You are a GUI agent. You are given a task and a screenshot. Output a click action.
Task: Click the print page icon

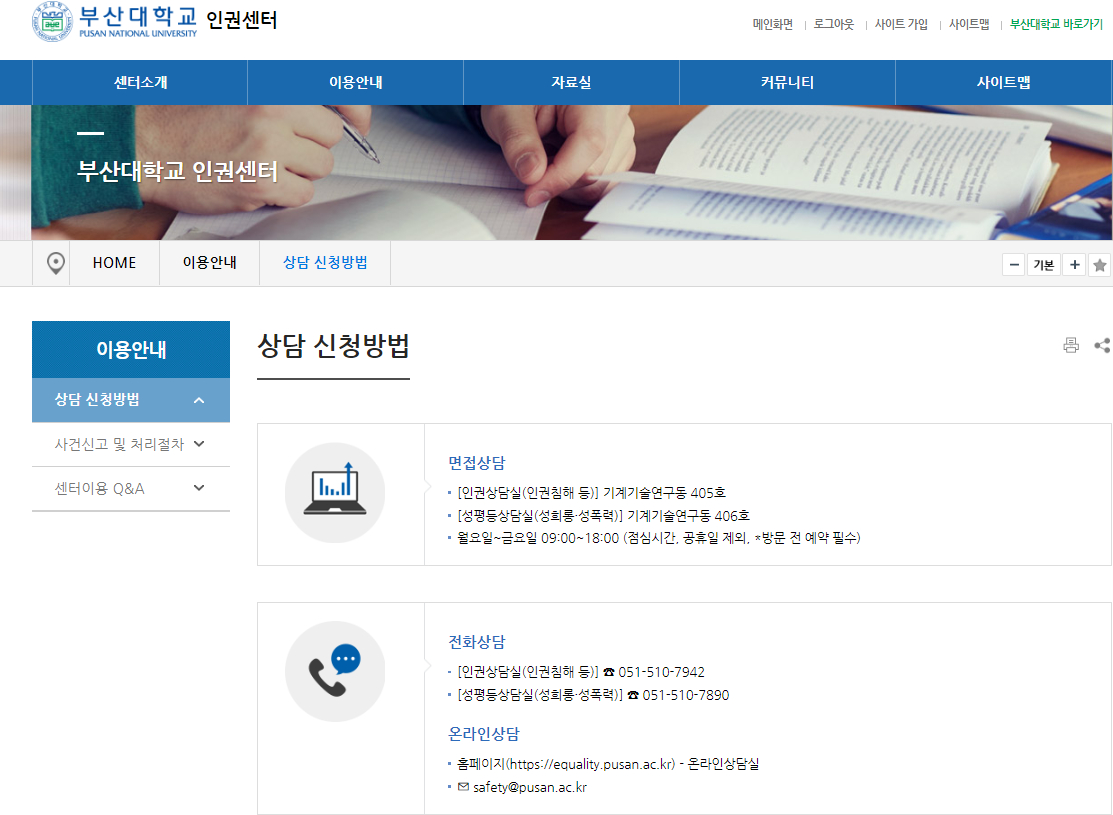[x=1071, y=346]
